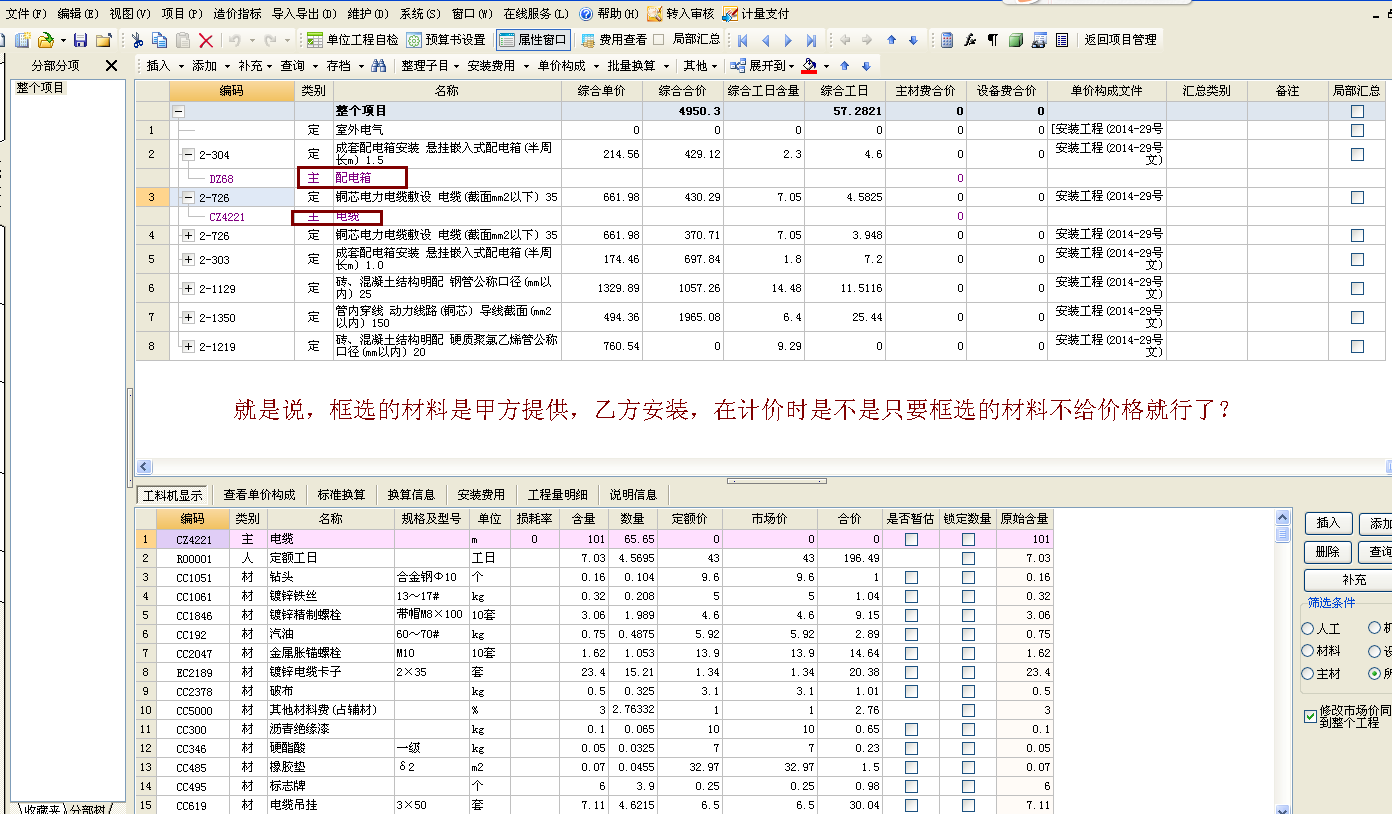Click the Cut scissors icon

pyautogui.click(x=137, y=40)
